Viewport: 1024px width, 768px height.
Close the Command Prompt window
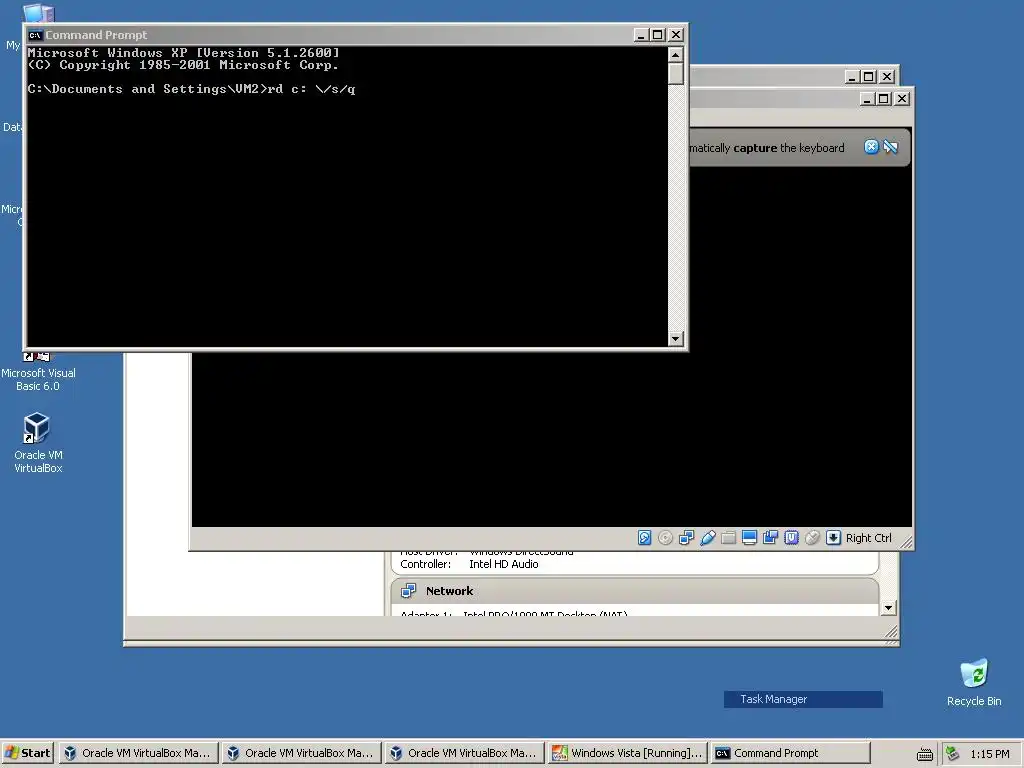(x=676, y=35)
